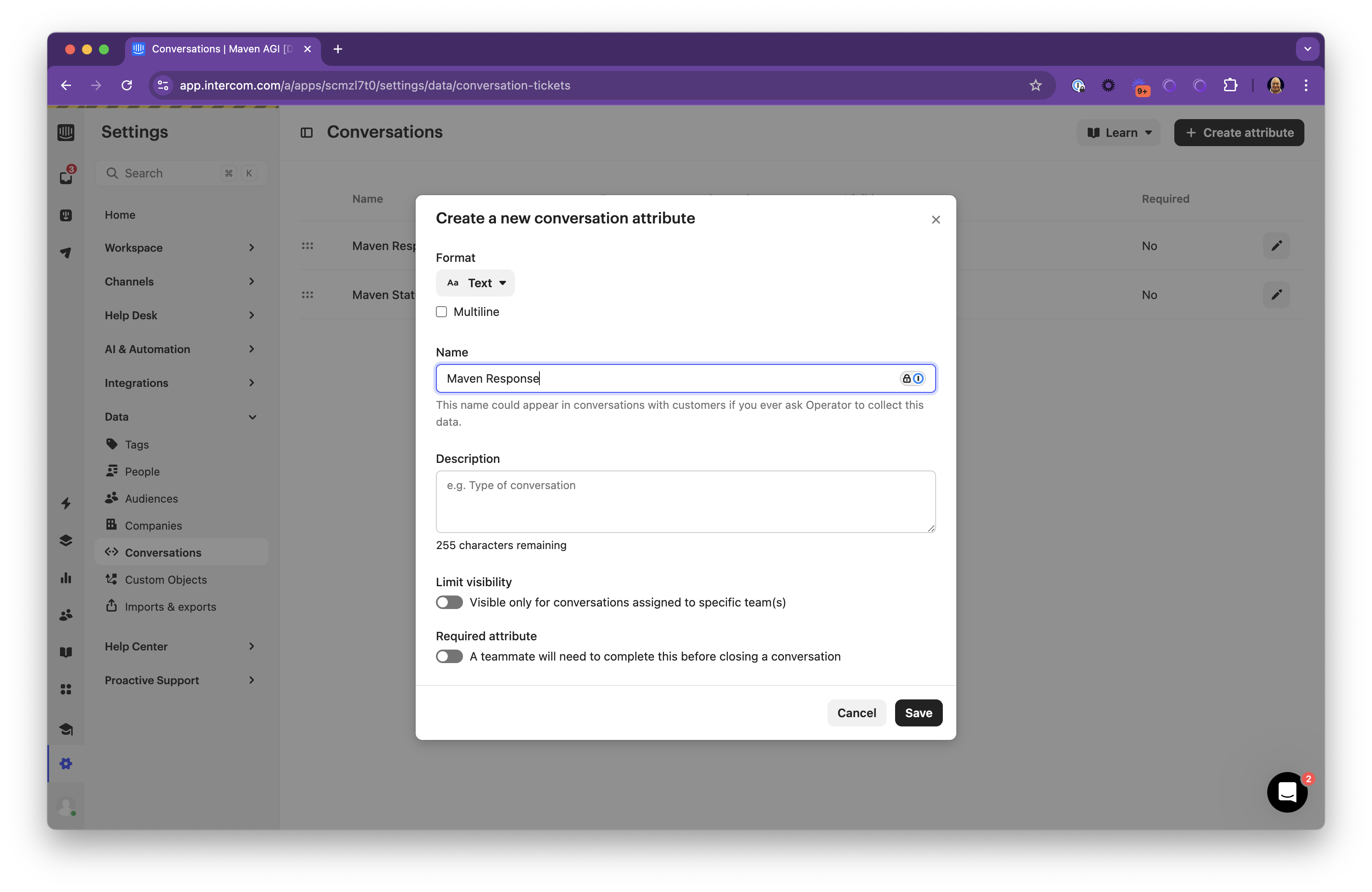This screenshot has height=892, width=1372.
Task: Enable the Limit visibility toggle
Action: [x=449, y=602]
